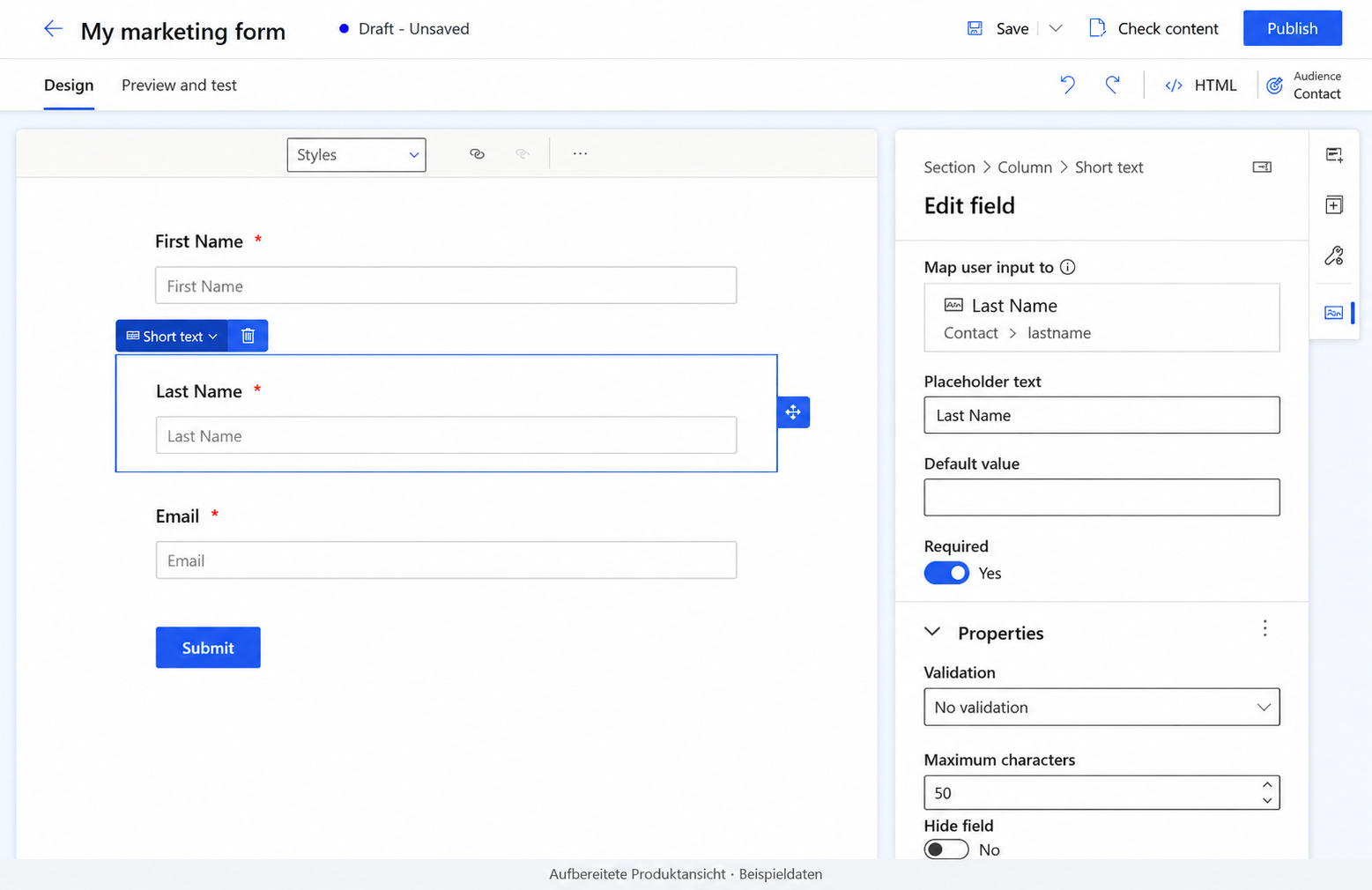Switch to the Preview and test tab
Screen dimensions: 1372x890
click(x=179, y=85)
